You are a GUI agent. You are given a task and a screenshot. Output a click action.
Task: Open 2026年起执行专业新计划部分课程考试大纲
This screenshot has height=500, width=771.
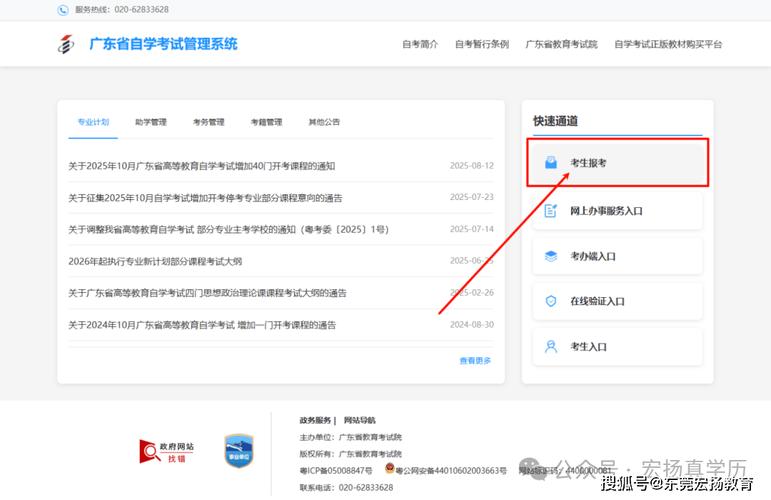155,262
